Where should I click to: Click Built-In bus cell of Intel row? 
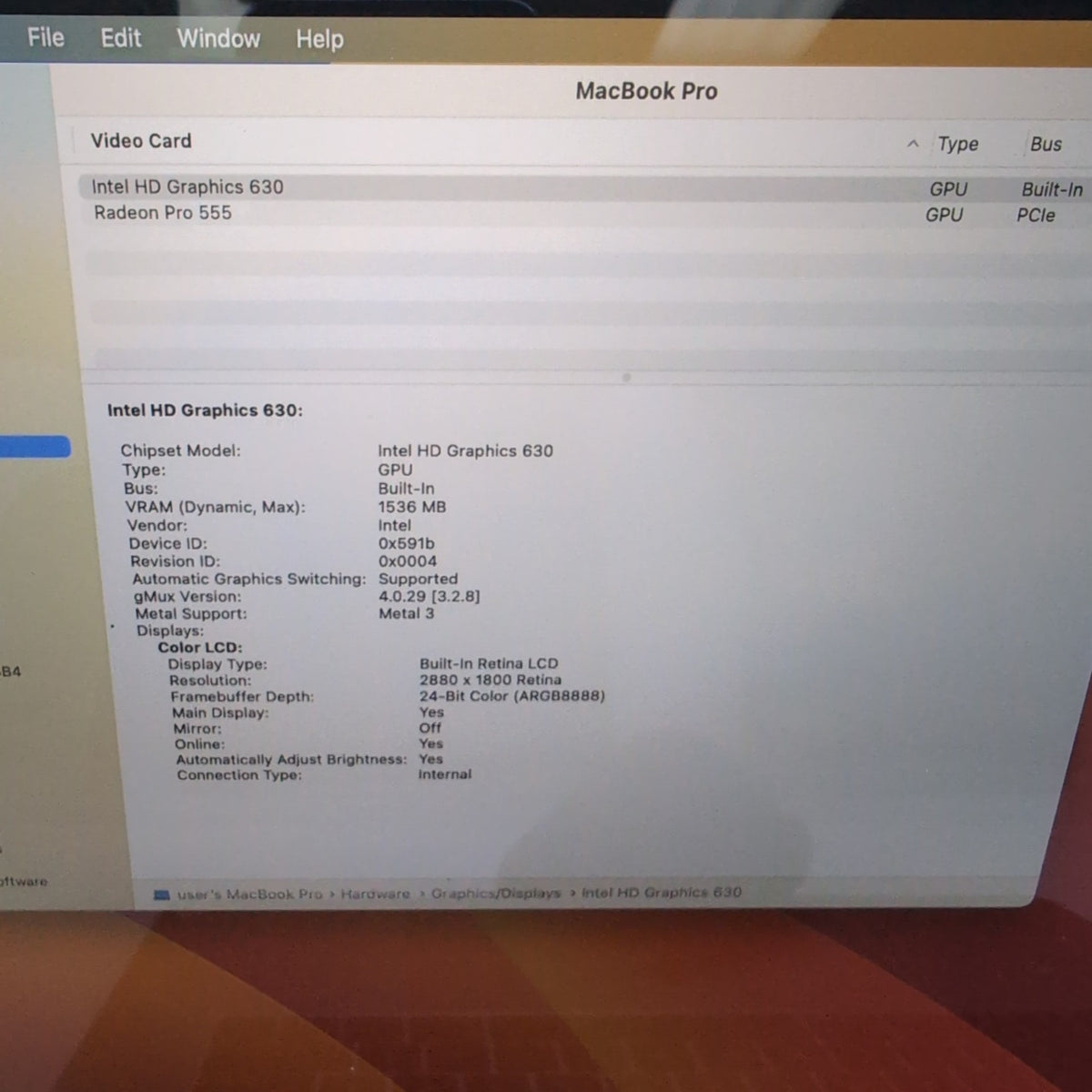1052,189
